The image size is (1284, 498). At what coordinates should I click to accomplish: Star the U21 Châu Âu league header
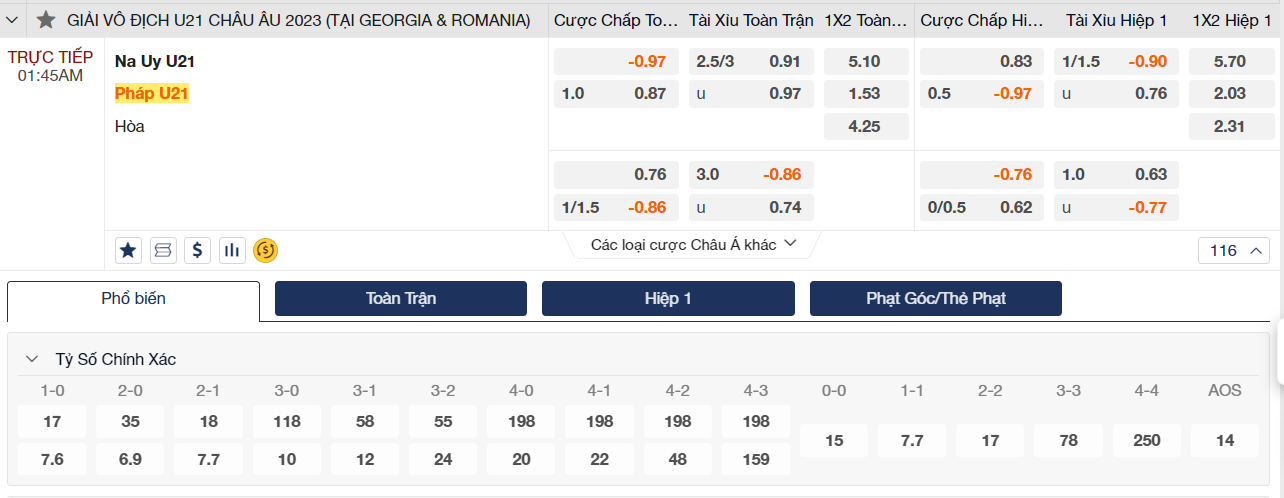pos(45,20)
